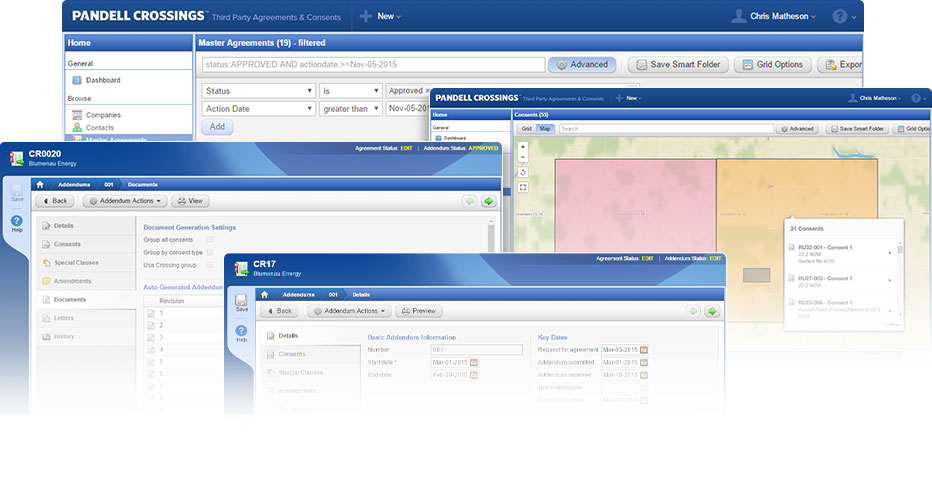
Task: Switch to Map view in Consents window
Action: coord(545,128)
